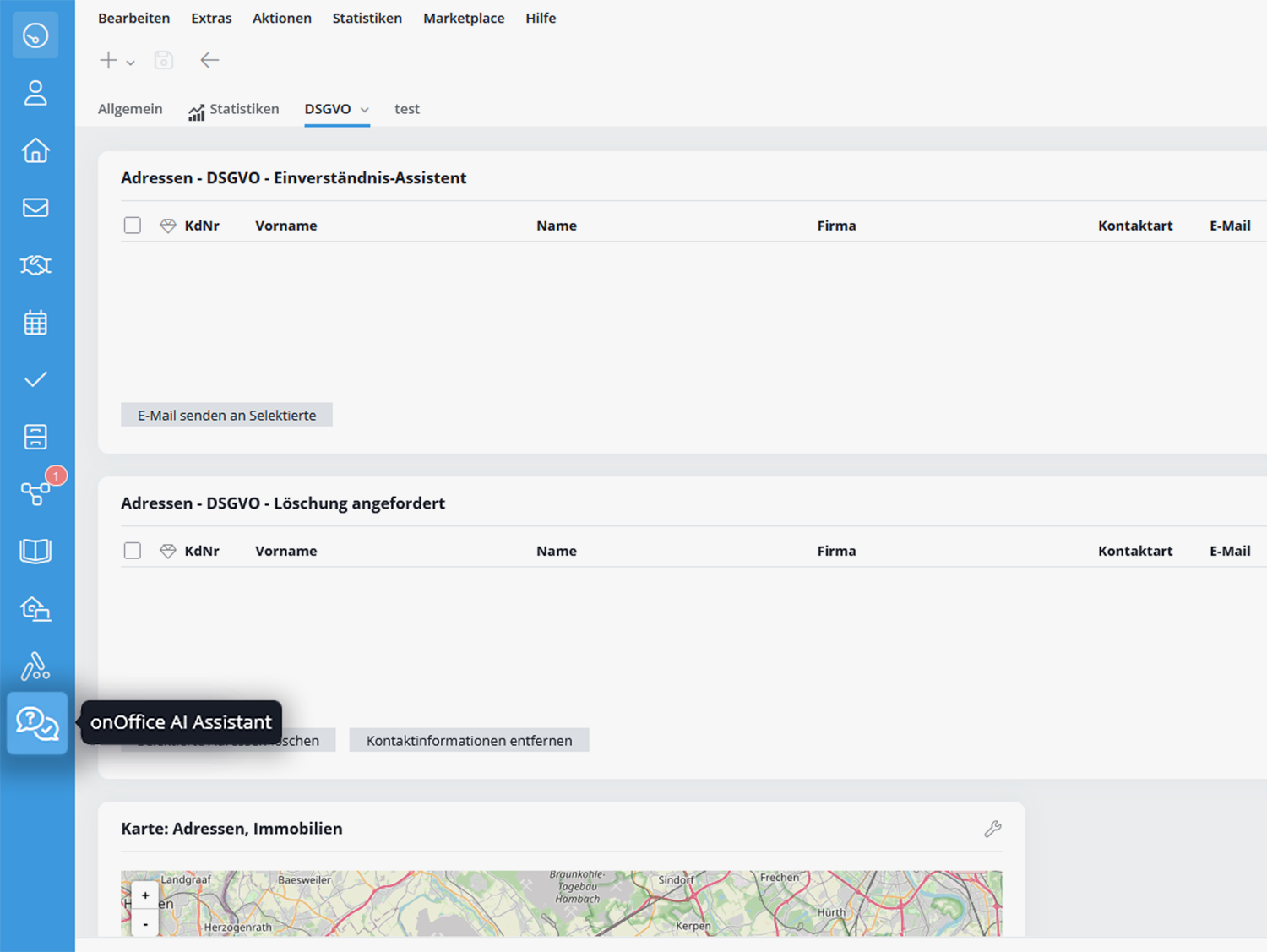
Task: Open the Addresses person icon in the sidebar
Action: pyautogui.click(x=35, y=93)
